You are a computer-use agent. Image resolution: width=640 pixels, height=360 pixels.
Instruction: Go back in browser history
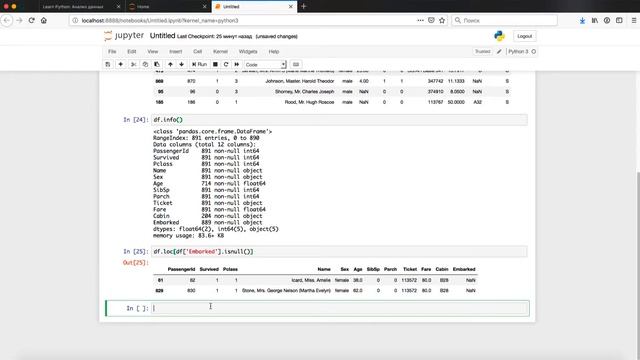(x=7, y=20)
